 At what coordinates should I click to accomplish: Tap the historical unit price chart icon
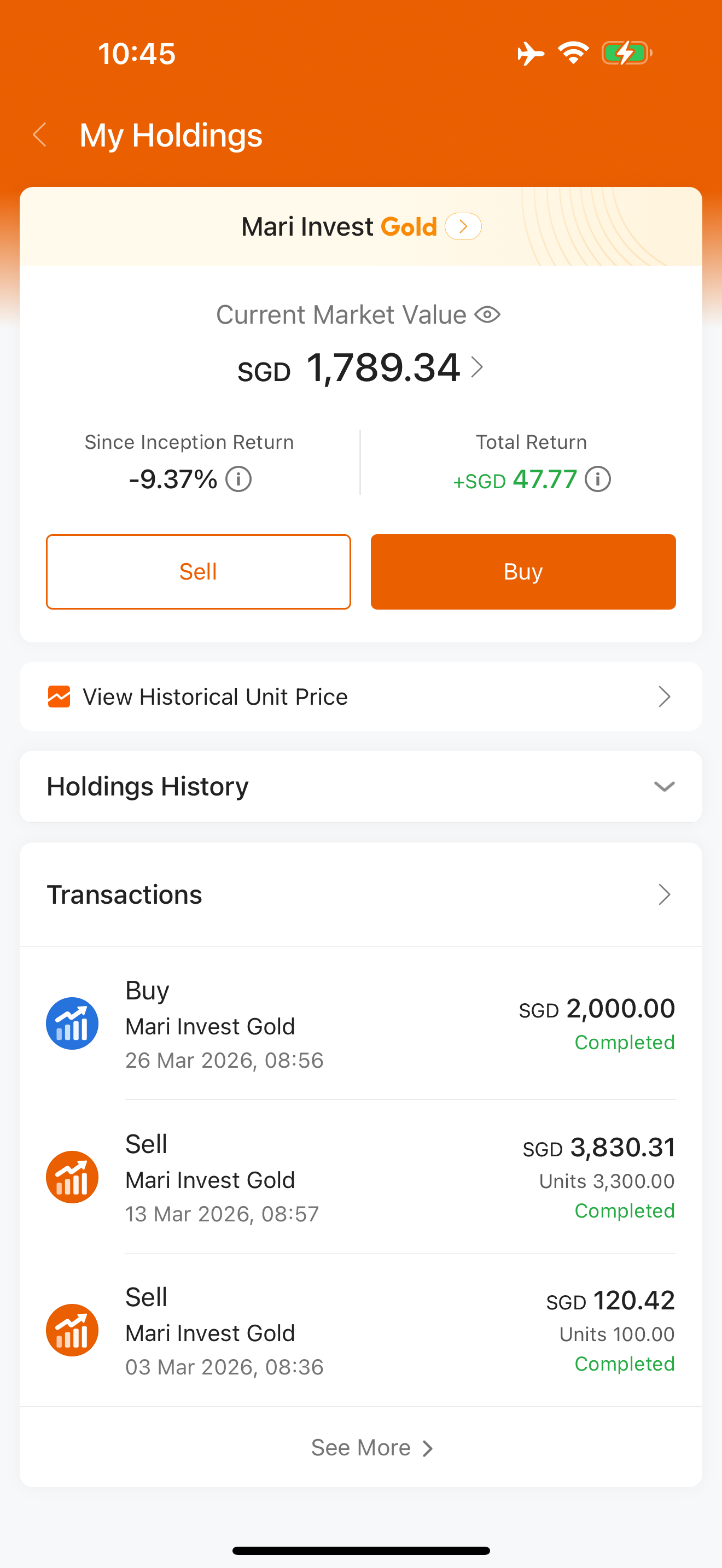coord(59,697)
